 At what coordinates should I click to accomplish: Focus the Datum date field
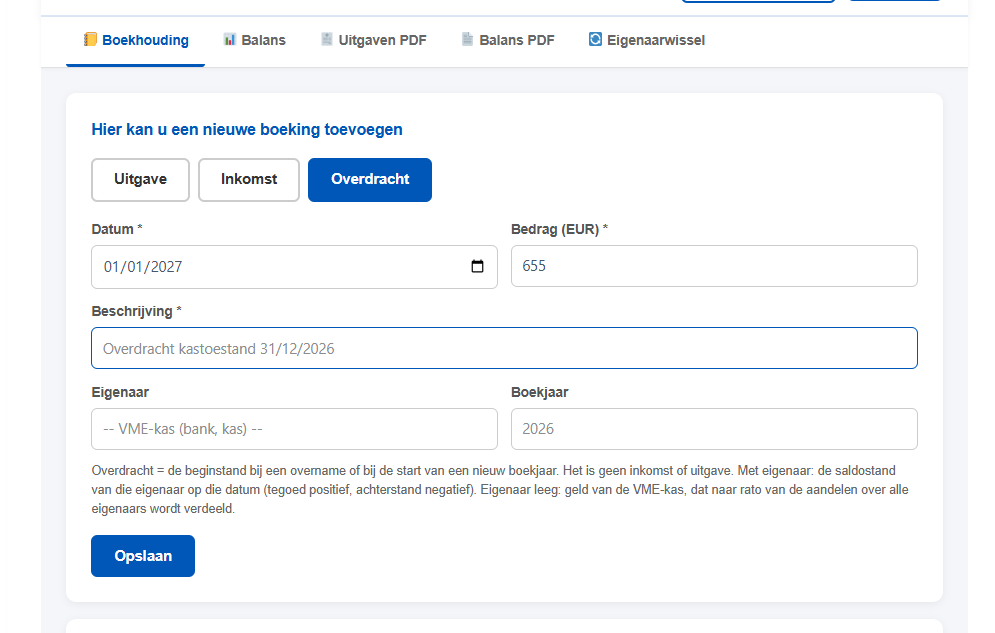[294, 266]
